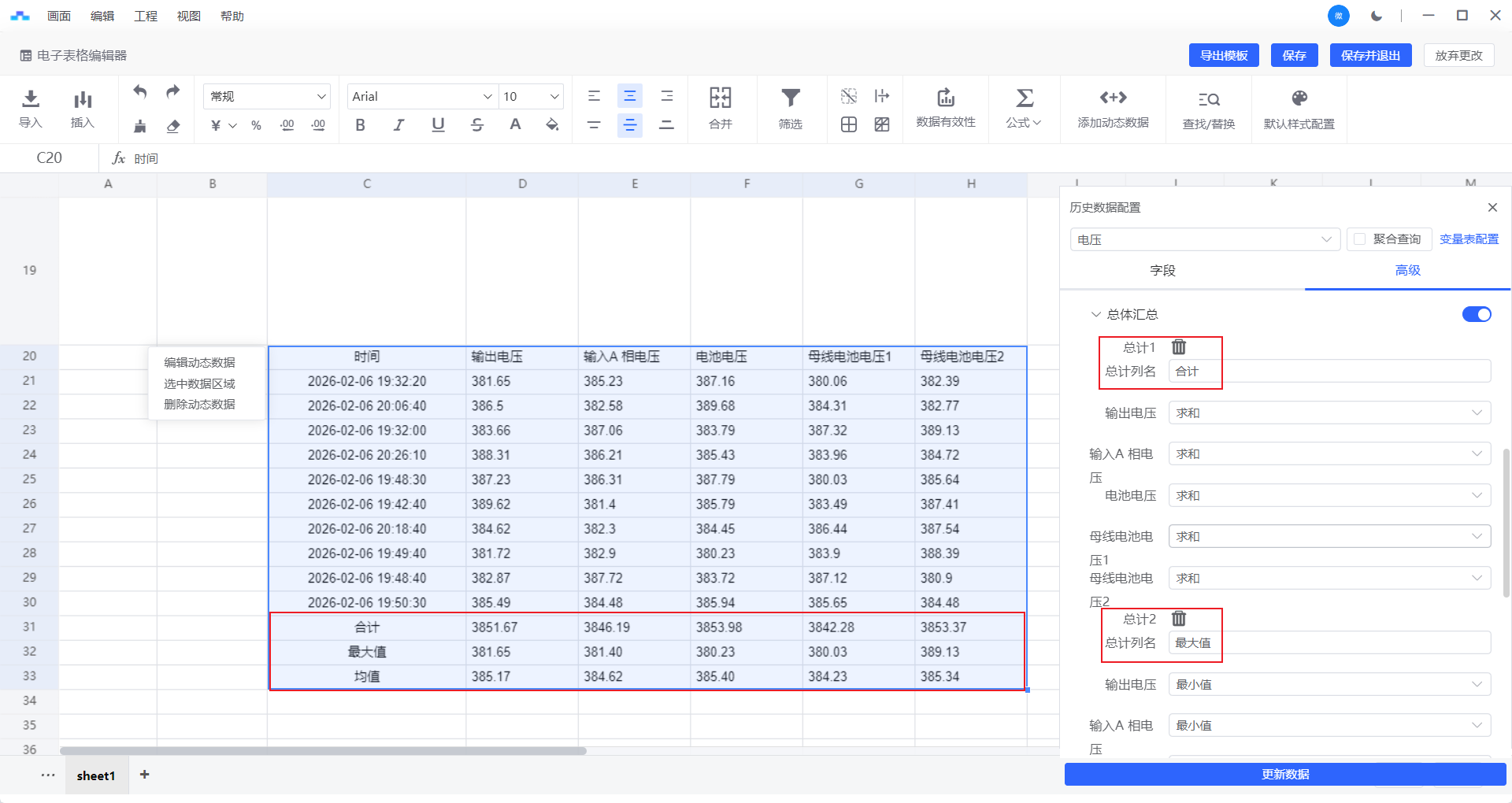This screenshot has height=803, width=1512.
Task: Switch to the 字段 tab
Action: (x=1162, y=271)
